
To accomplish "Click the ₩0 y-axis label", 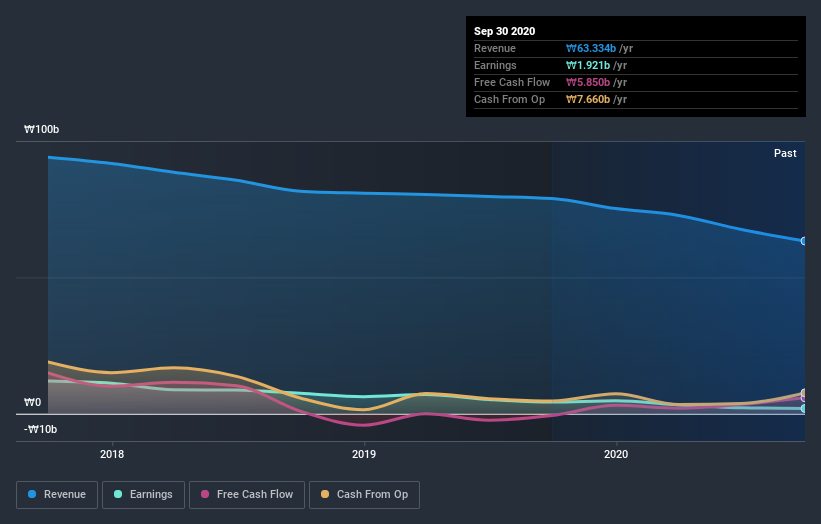I will click(32, 403).
